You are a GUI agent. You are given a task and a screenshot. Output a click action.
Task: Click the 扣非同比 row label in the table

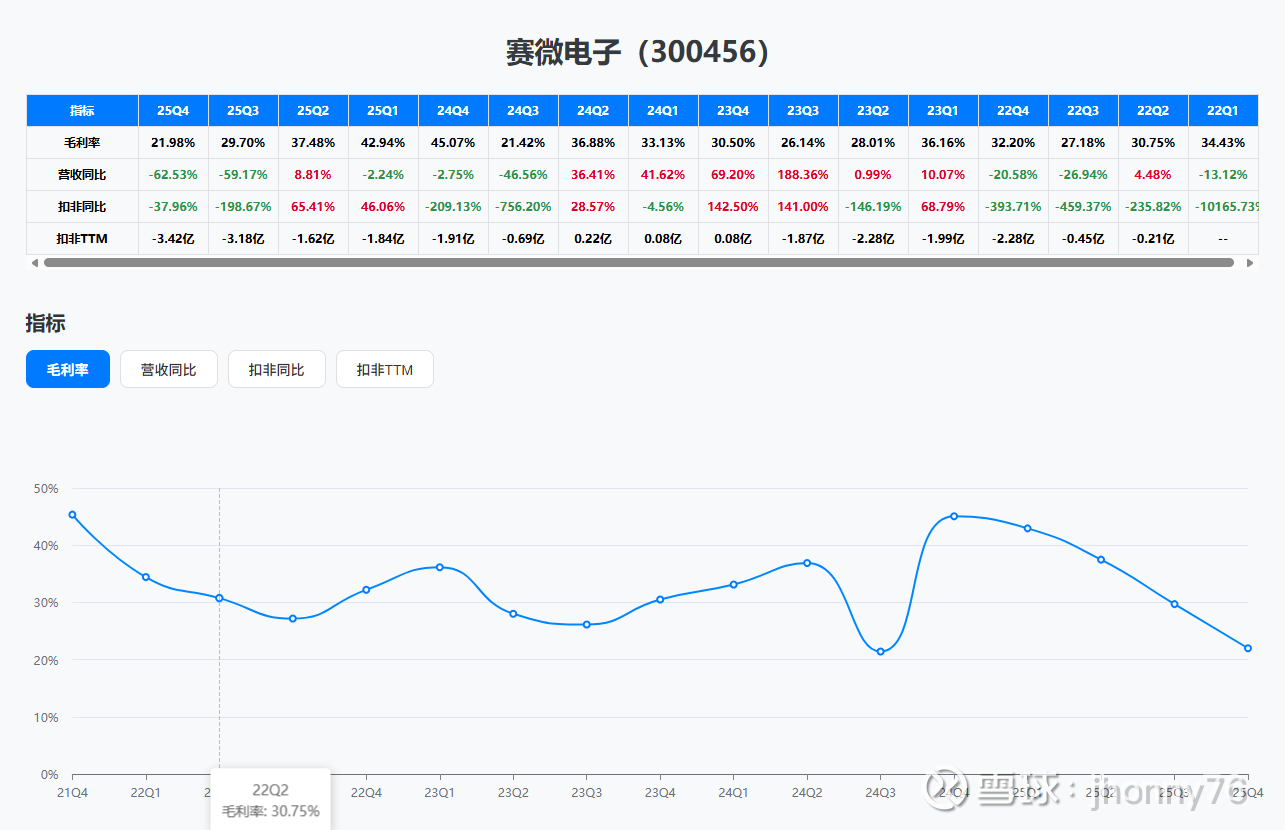tap(82, 206)
